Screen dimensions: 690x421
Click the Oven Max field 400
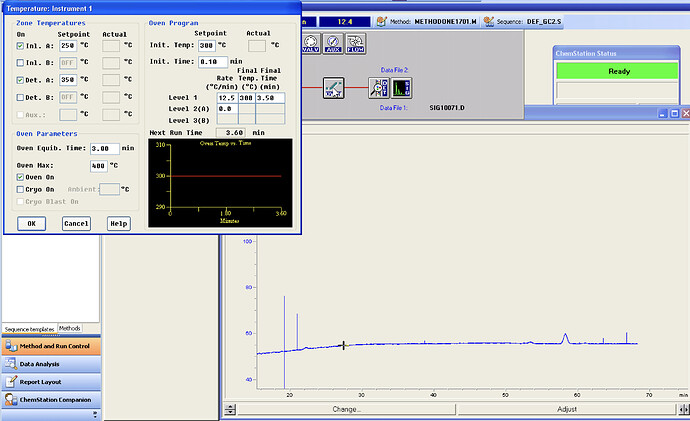point(99,166)
